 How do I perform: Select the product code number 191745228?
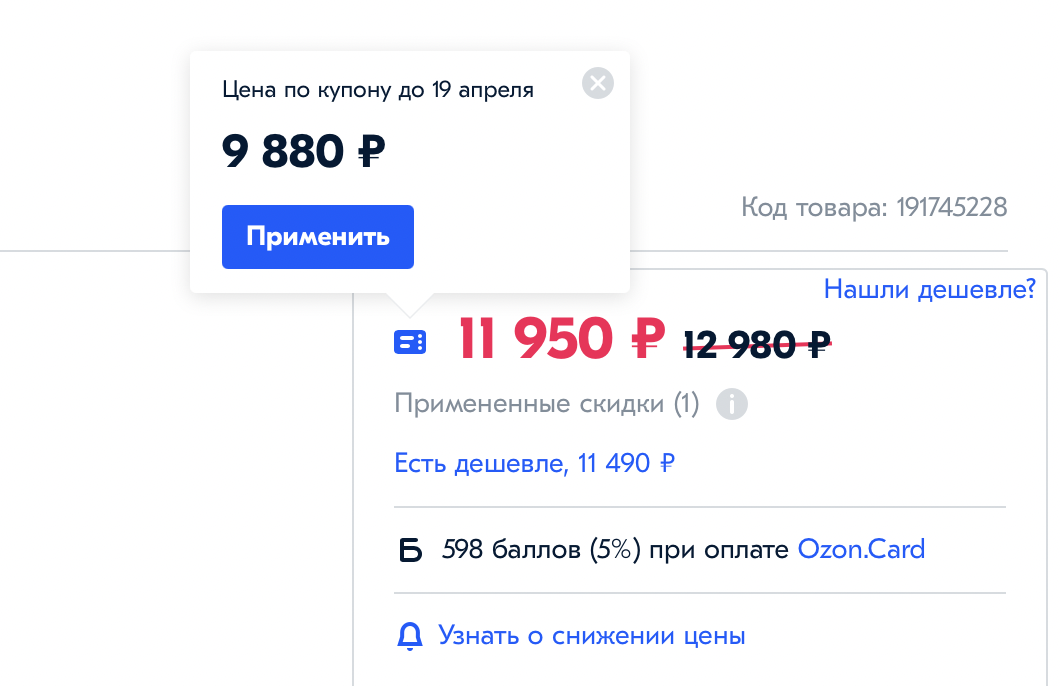pos(951,208)
